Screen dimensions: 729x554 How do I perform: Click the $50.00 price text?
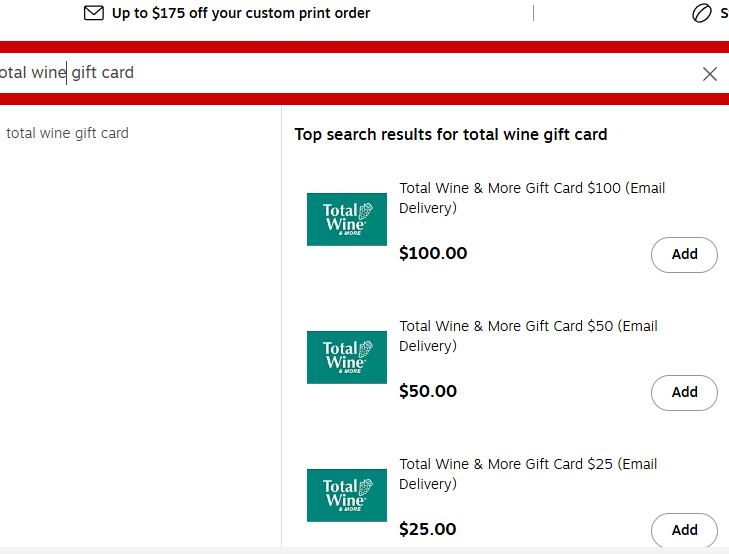(428, 391)
